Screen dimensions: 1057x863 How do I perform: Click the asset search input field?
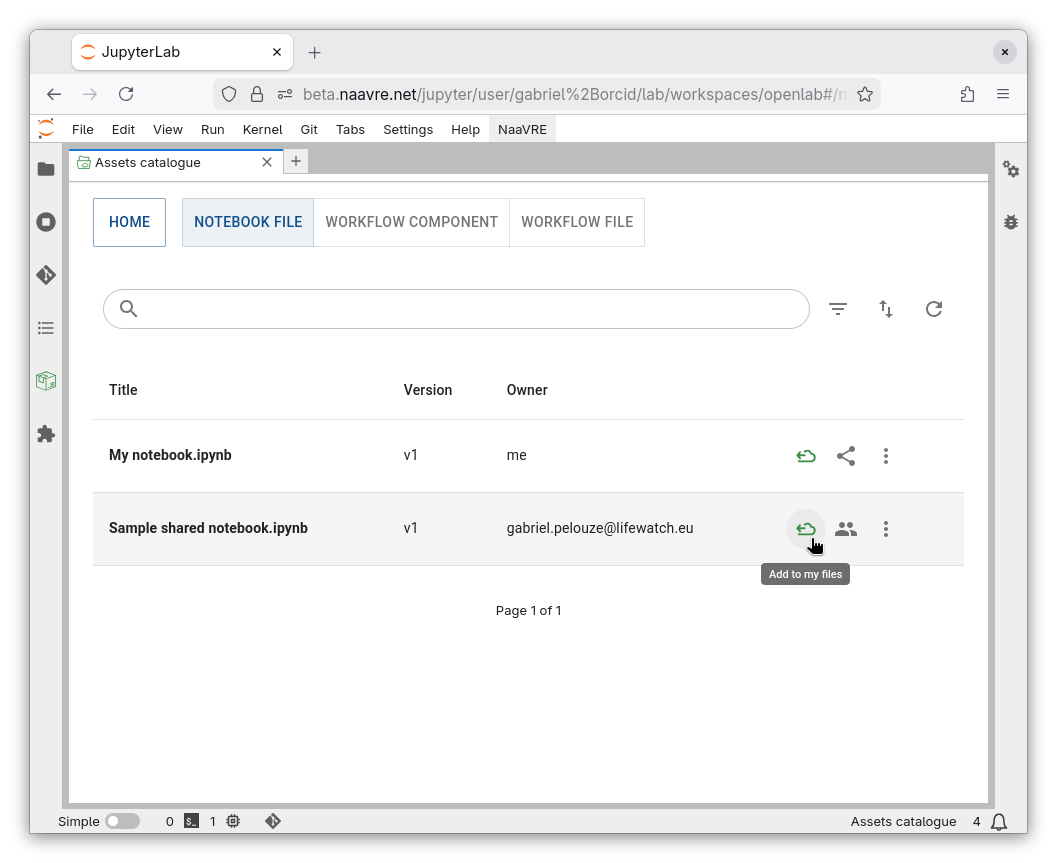tap(470, 309)
